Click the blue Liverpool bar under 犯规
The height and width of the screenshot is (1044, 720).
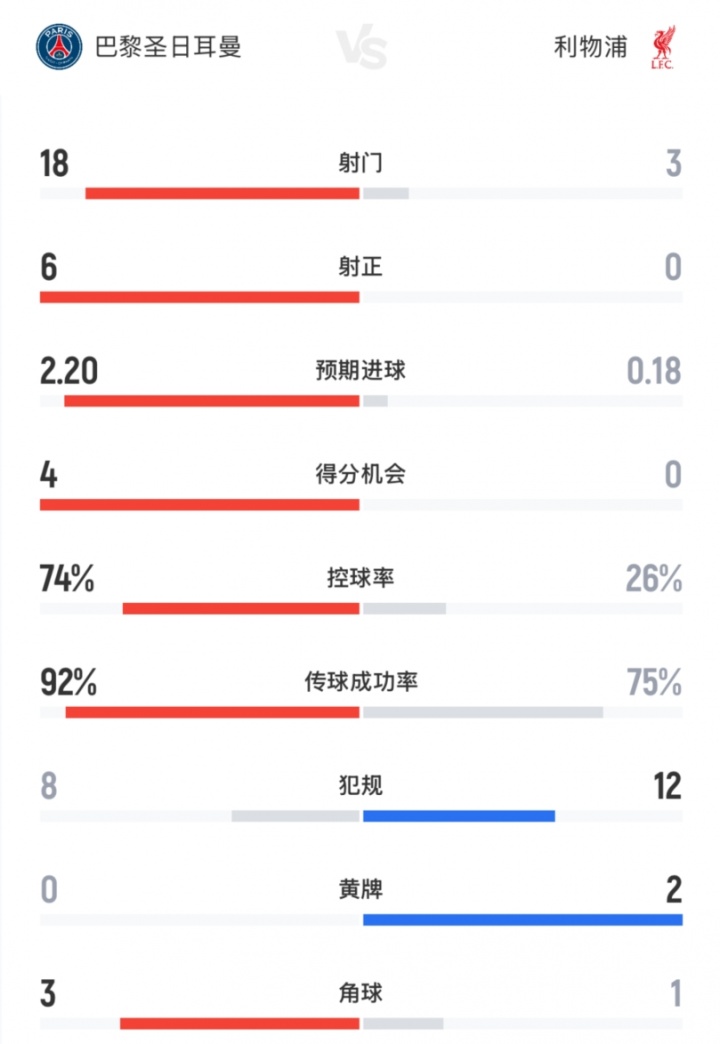[458, 816]
